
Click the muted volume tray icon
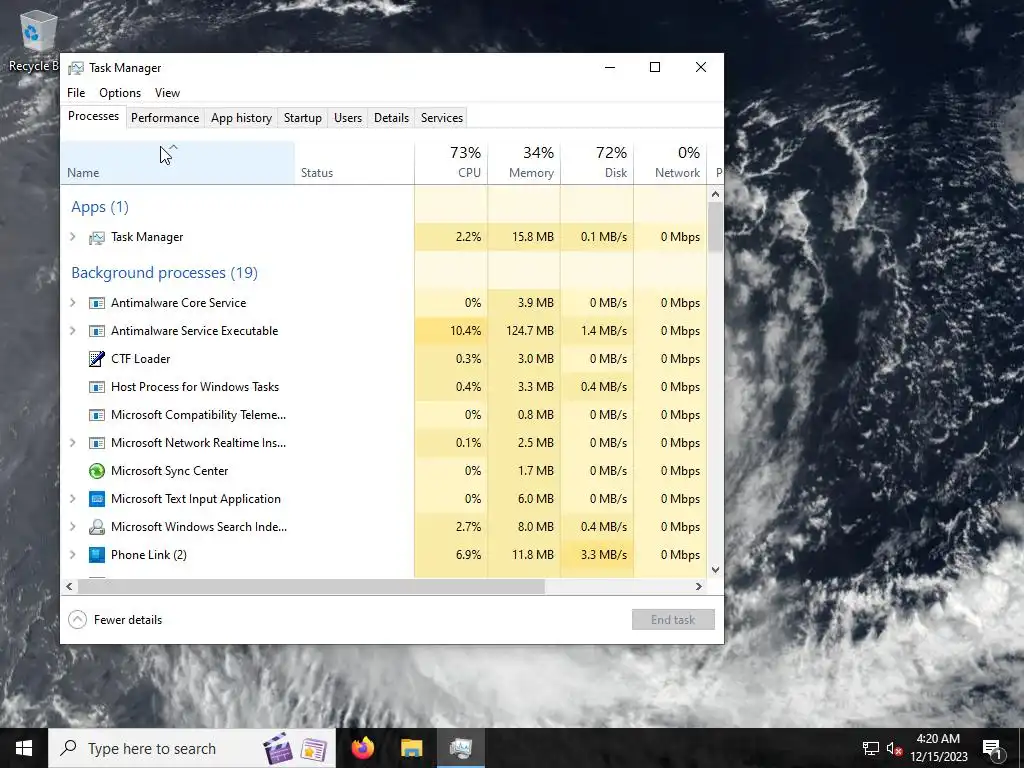click(x=894, y=748)
